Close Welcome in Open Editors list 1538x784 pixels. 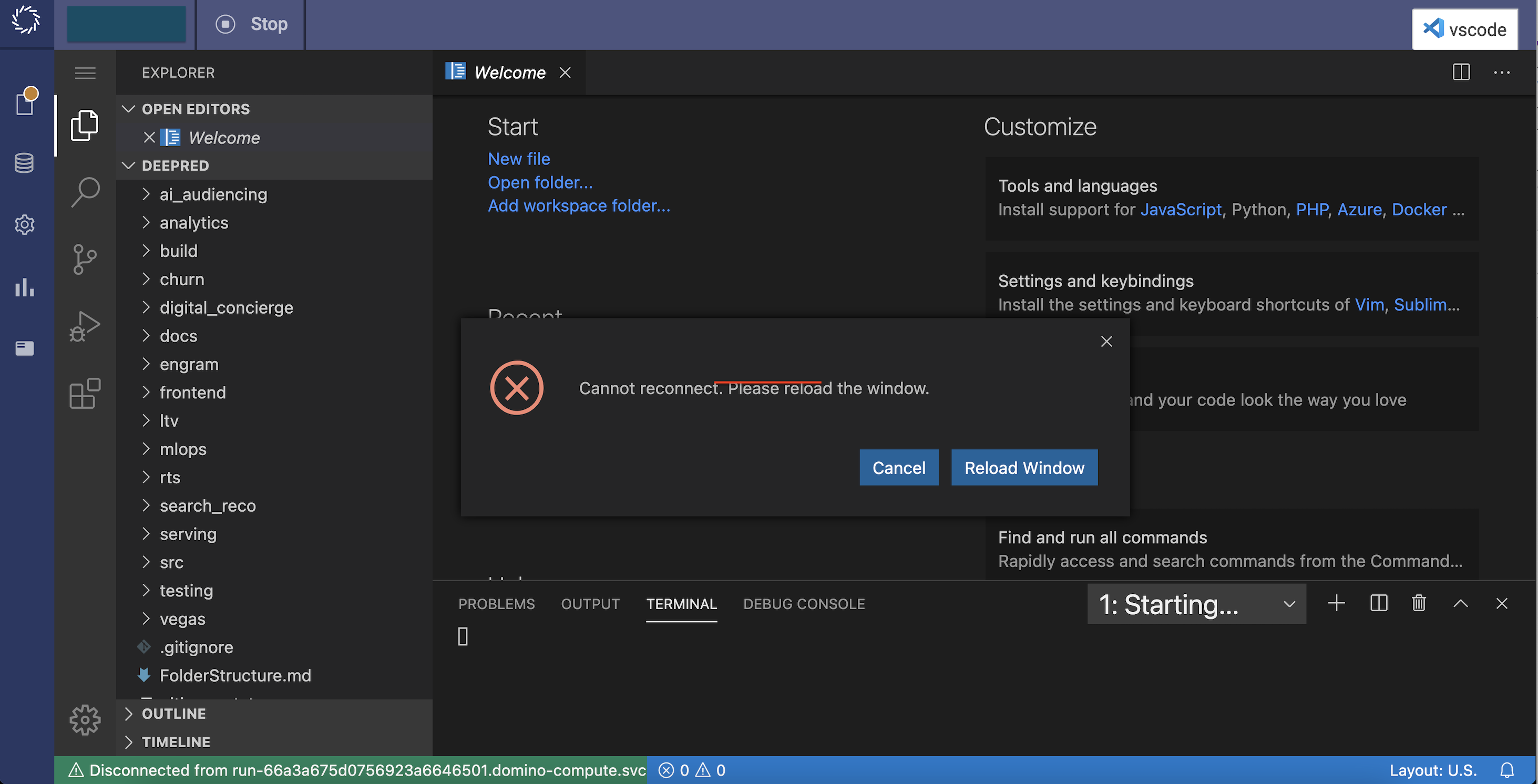pos(149,138)
